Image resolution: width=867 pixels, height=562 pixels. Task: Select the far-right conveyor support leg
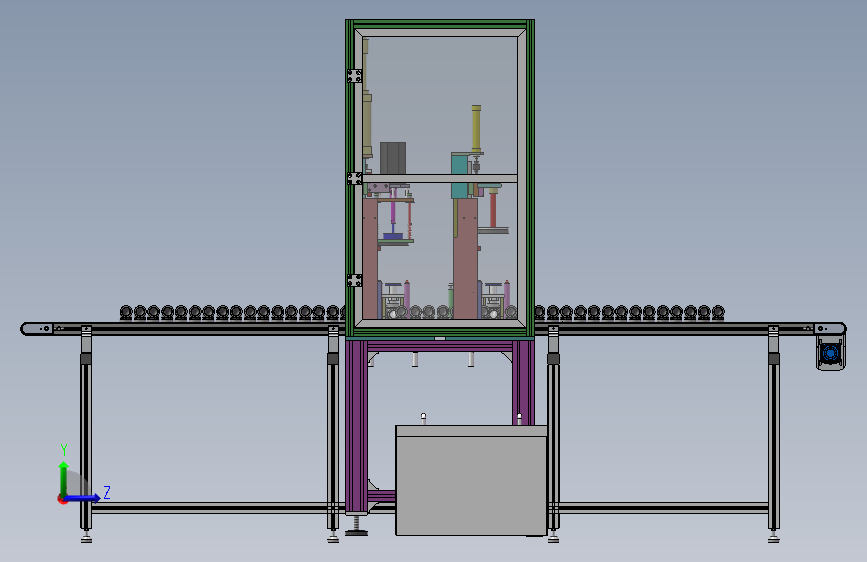point(774,434)
